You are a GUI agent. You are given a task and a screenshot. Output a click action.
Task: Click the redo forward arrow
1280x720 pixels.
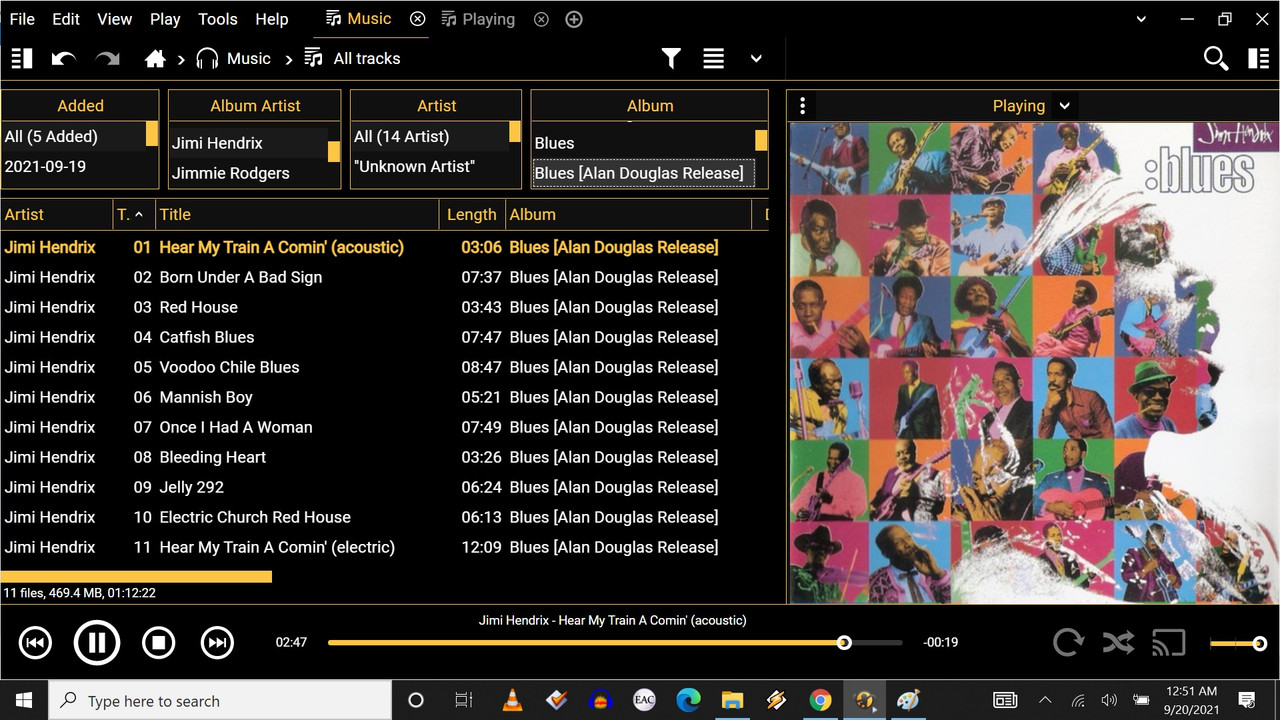click(x=107, y=59)
